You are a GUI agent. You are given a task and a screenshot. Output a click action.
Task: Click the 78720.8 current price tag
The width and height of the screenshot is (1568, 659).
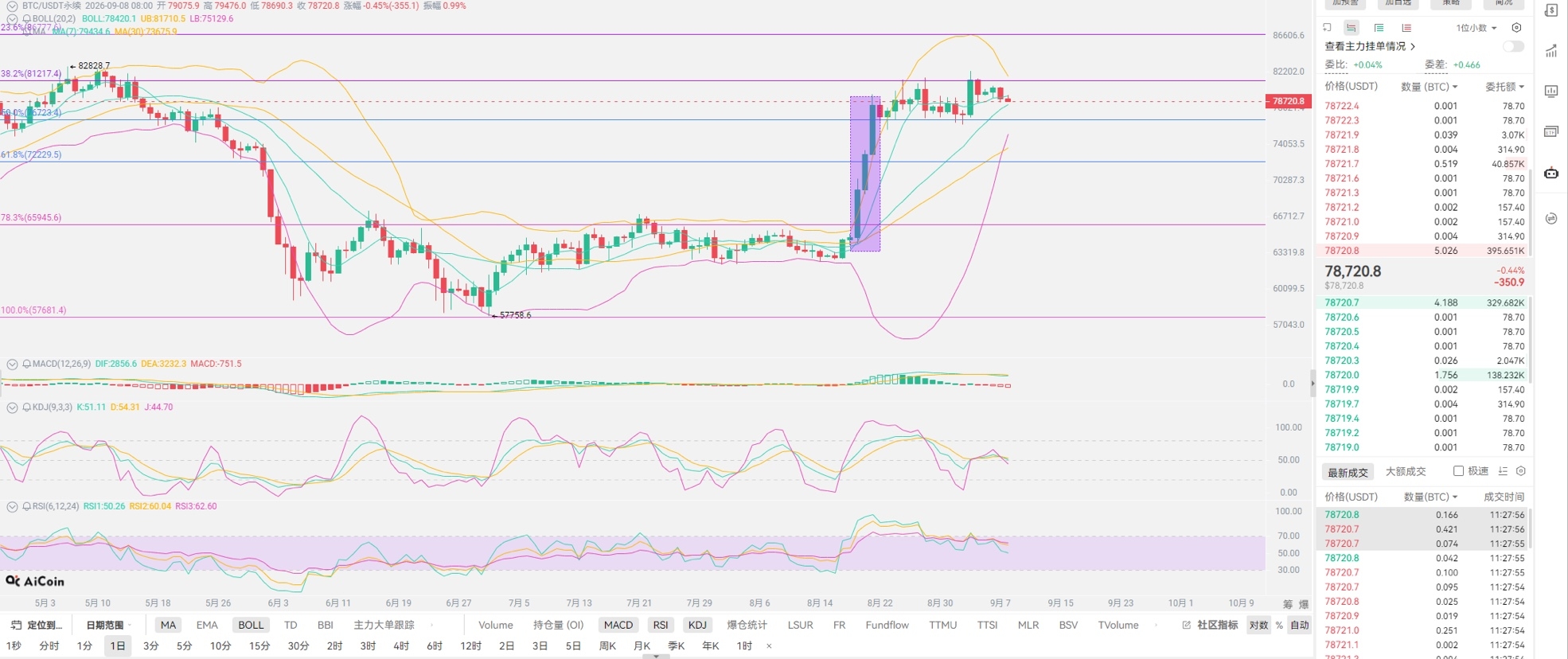pyautogui.click(x=1289, y=101)
